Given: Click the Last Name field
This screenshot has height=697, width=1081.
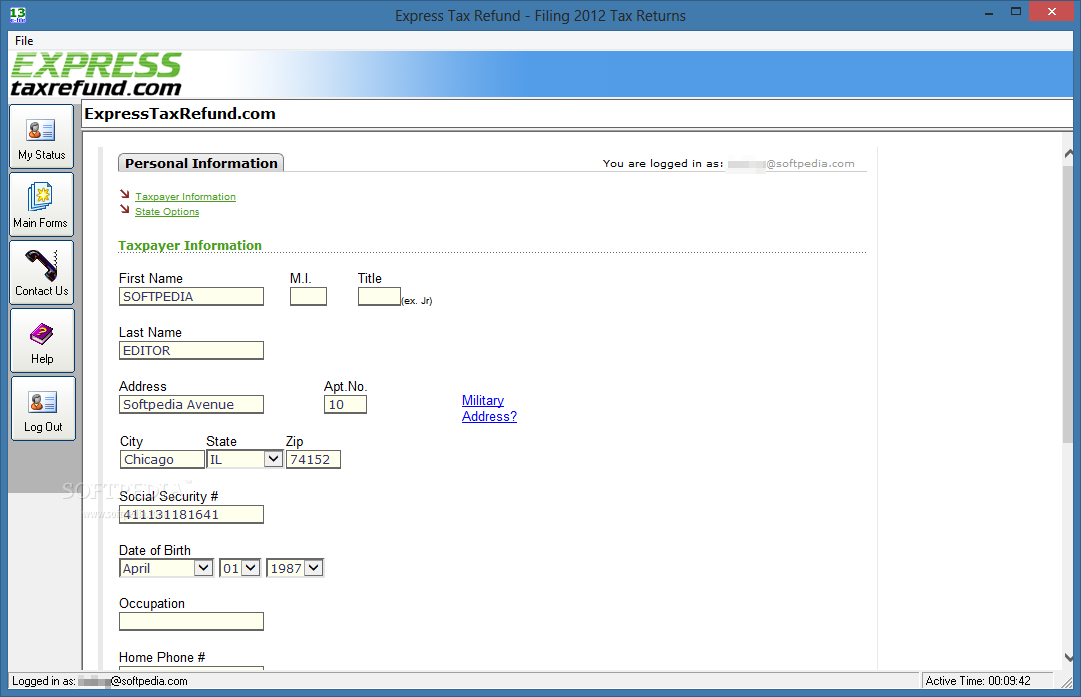Looking at the screenshot, I should 191,350.
